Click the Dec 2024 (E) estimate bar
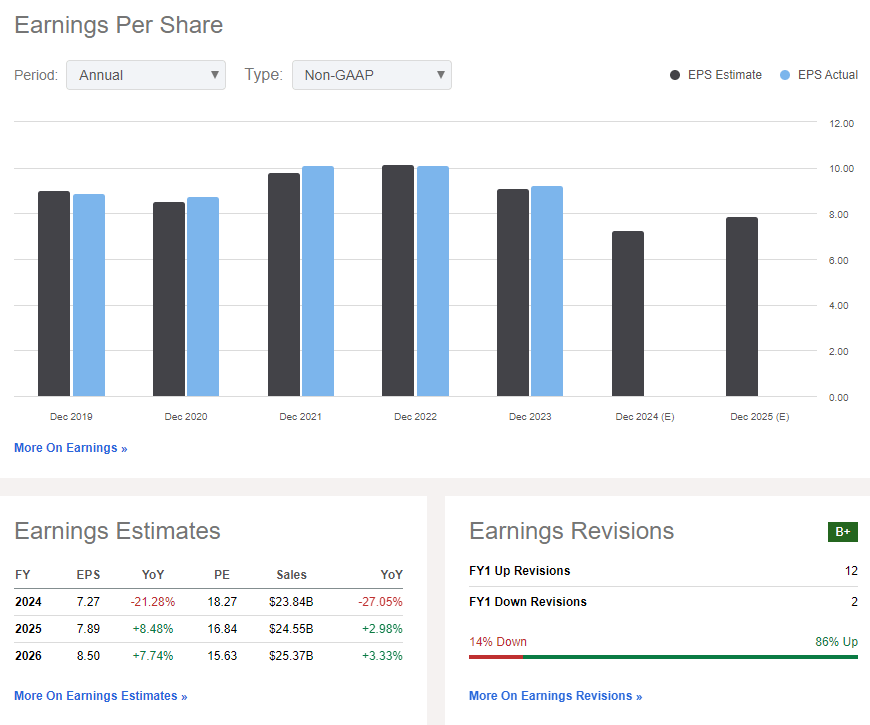 pos(628,313)
